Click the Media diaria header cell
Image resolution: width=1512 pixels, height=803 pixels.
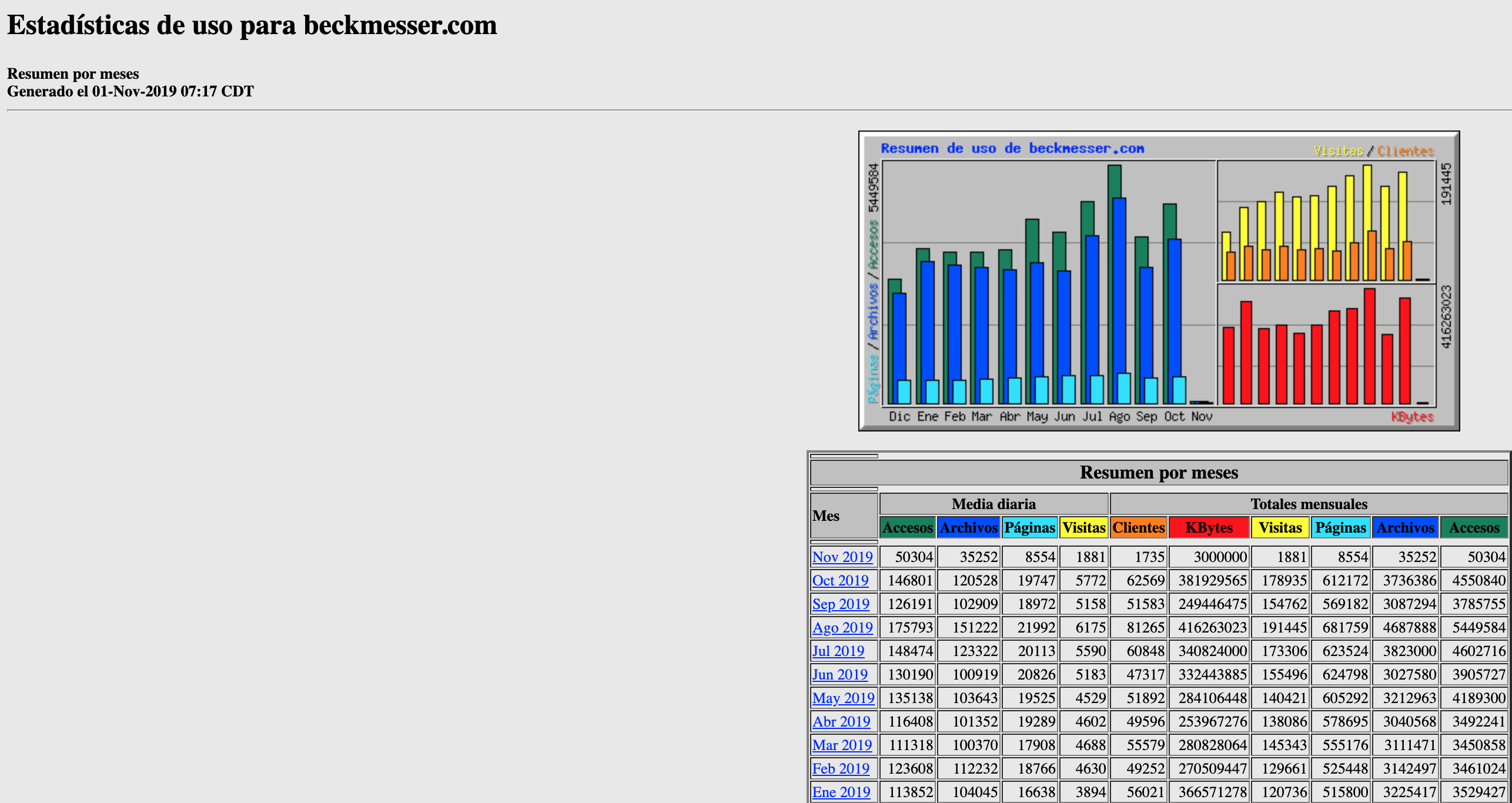click(x=993, y=504)
